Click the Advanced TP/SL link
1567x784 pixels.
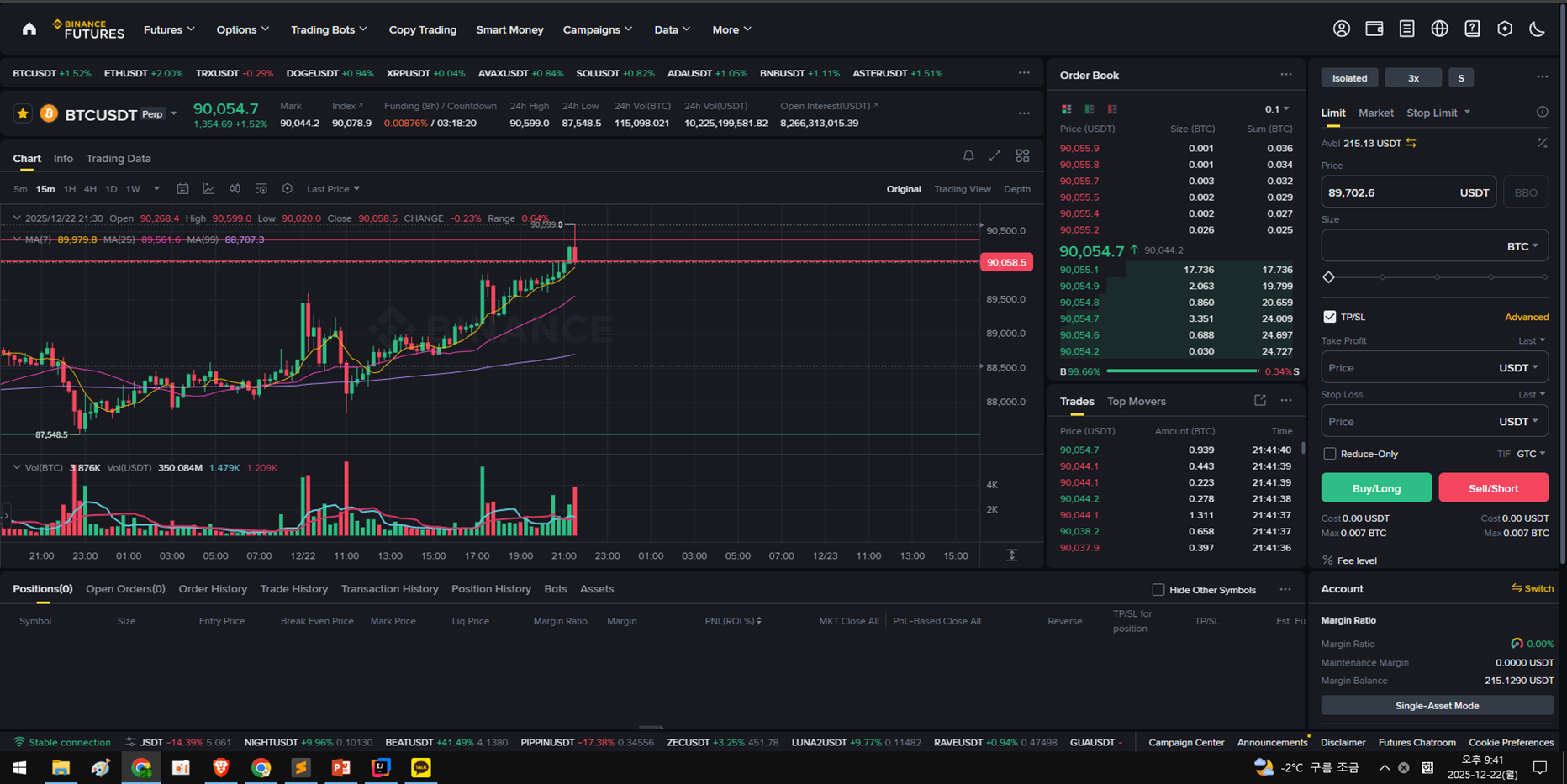coord(1526,317)
